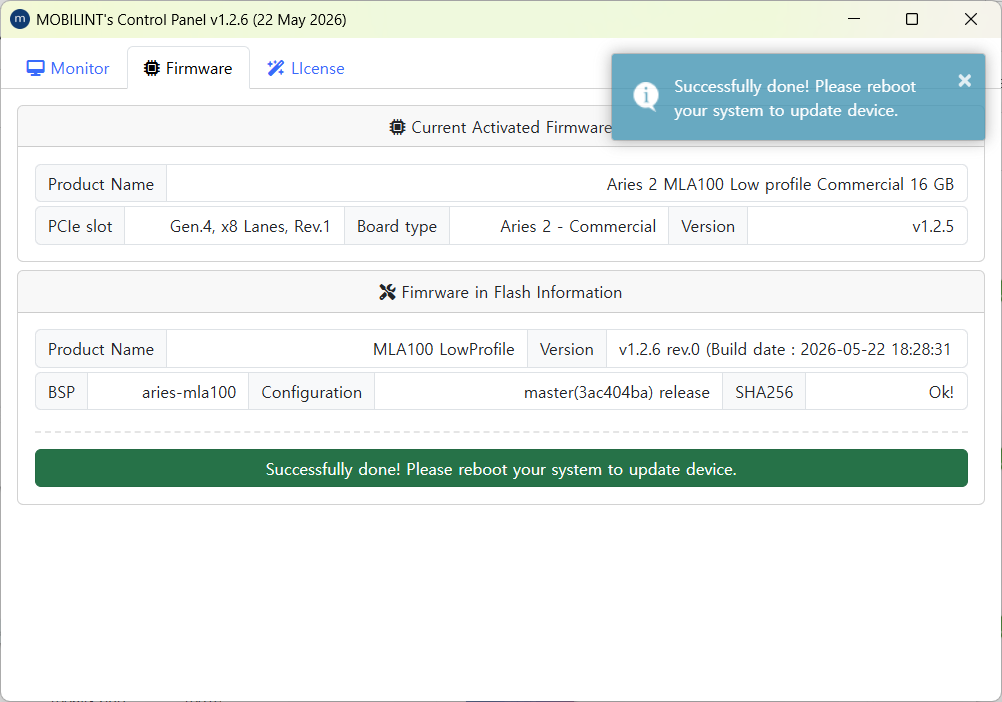Click the green Successfully done button
Image resolution: width=1002 pixels, height=702 pixels.
(x=501, y=468)
